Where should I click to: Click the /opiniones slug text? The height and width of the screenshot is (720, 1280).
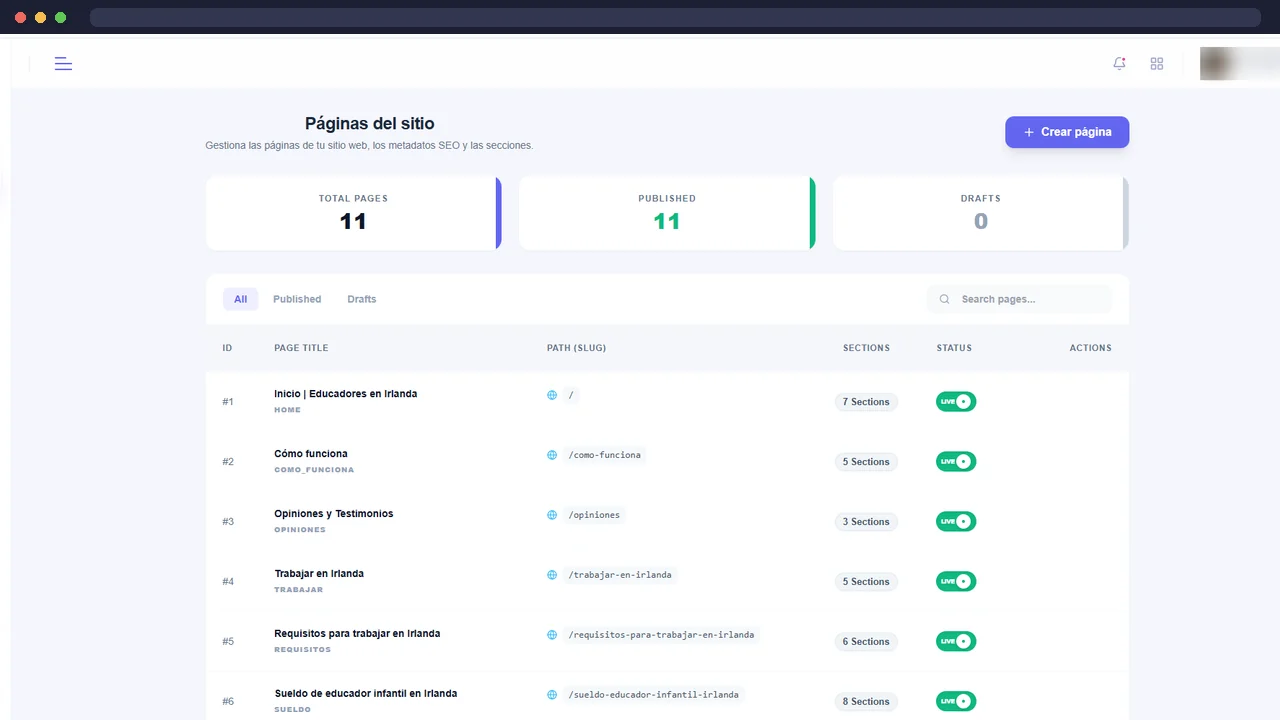[594, 515]
